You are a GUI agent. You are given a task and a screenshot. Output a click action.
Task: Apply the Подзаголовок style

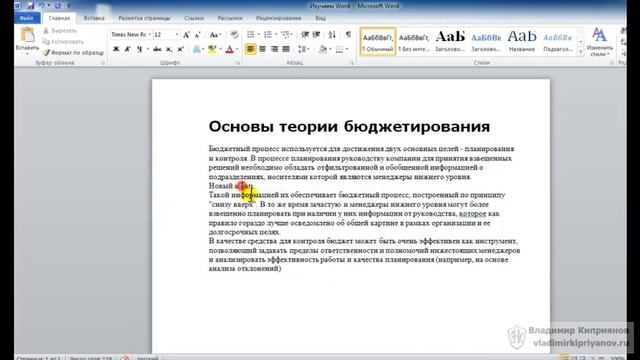coord(558,42)
